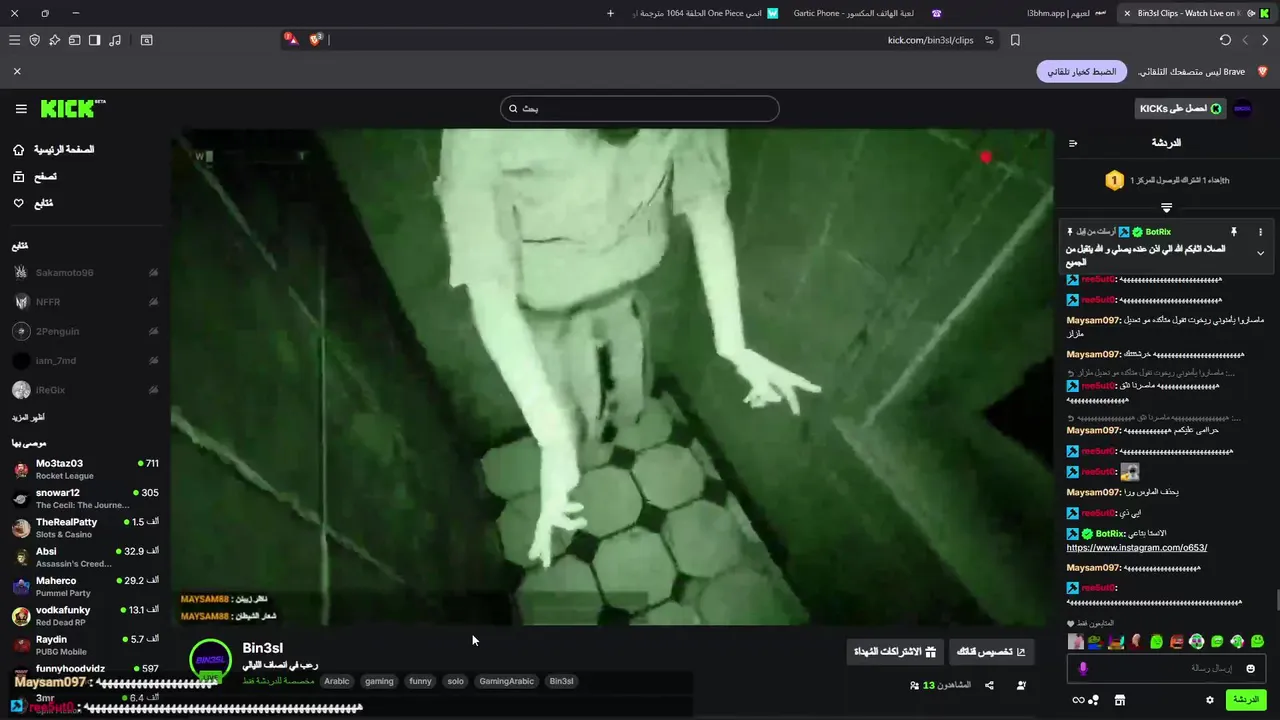Click the chat scrollbar
The image size is (1280, 720).
point(1276,600)
